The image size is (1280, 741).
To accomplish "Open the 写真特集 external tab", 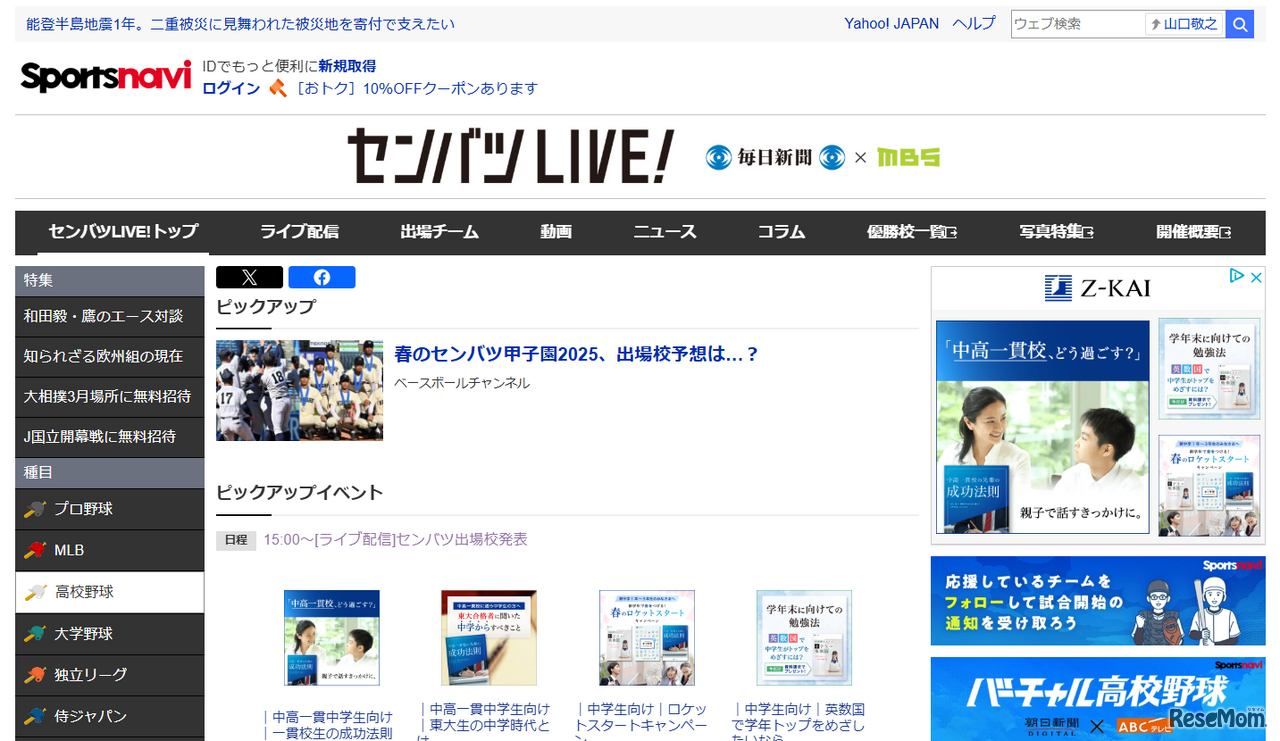I will click(x=1056, y=232).
